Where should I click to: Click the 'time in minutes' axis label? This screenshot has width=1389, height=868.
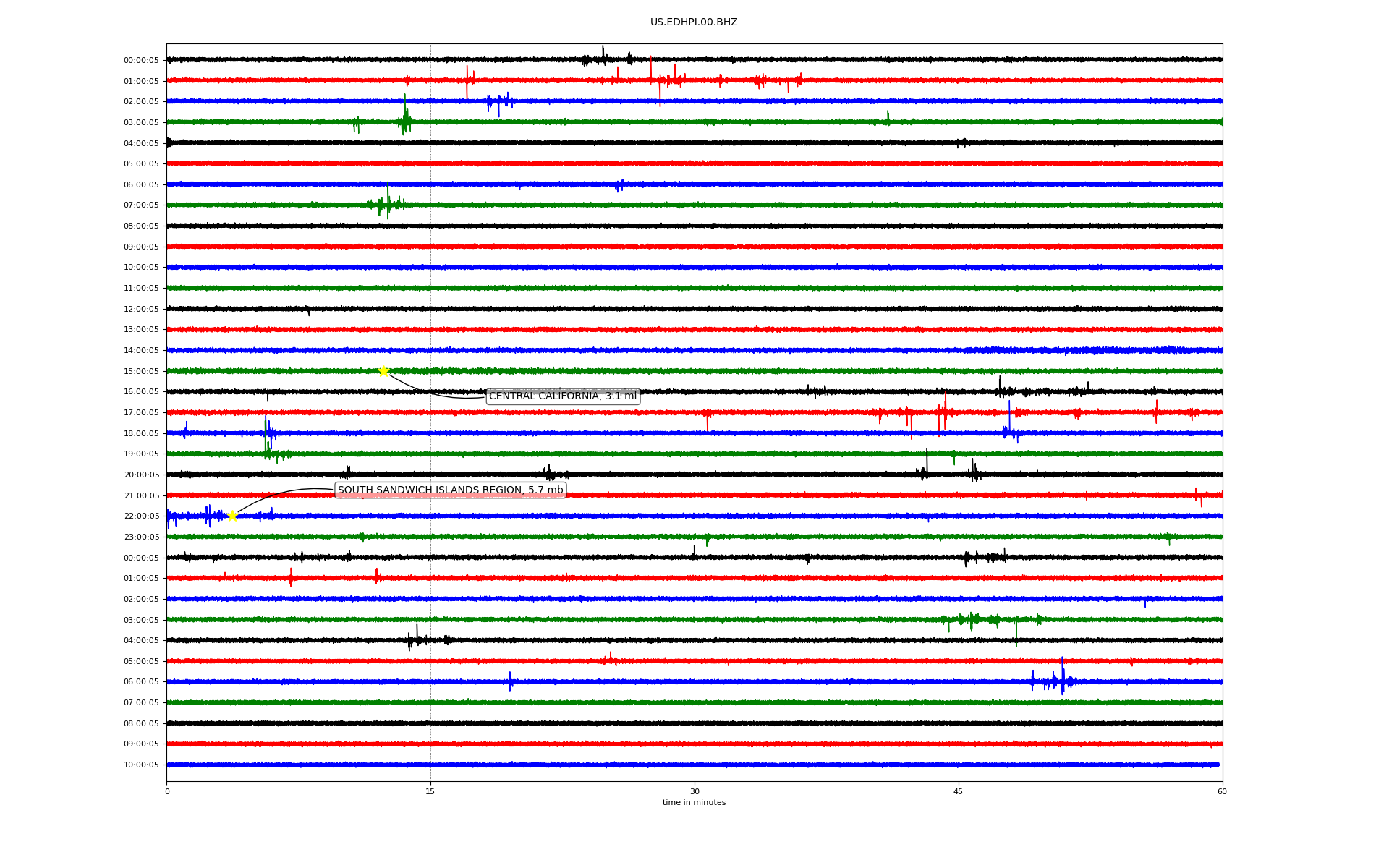pos(694,803)
